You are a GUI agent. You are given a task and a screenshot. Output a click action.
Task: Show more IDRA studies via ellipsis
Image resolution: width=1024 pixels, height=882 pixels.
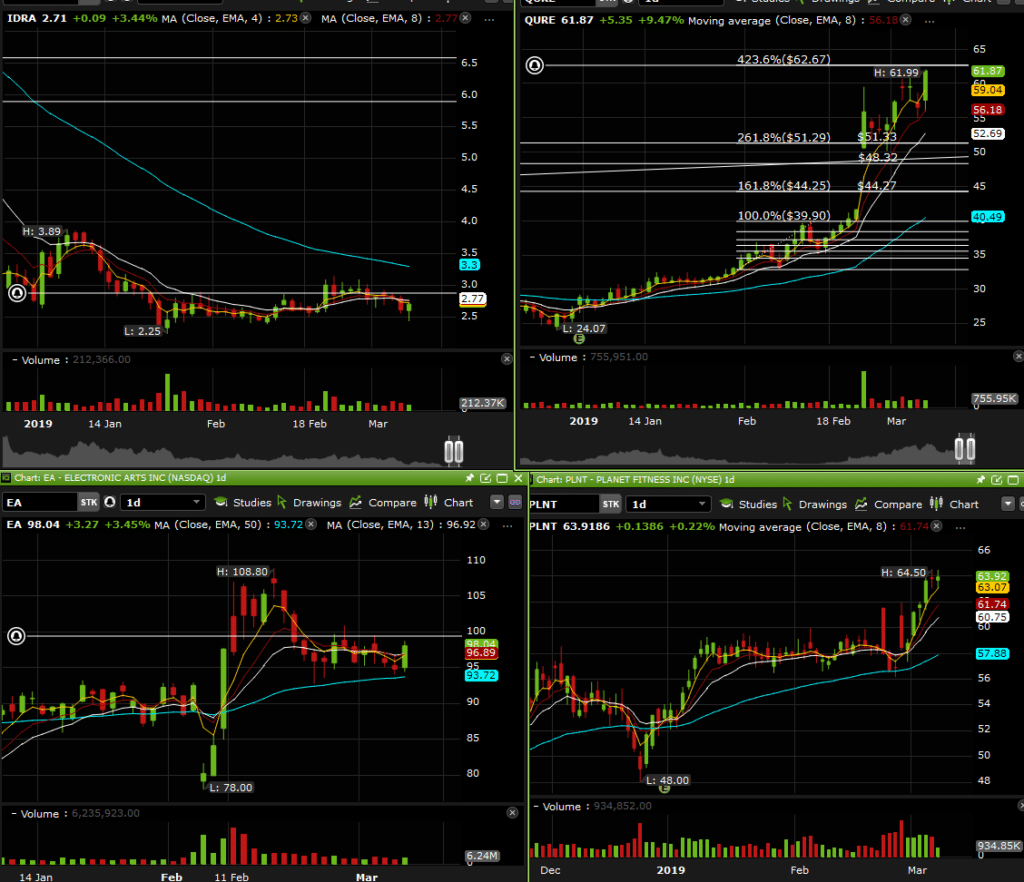click(489, 20)
